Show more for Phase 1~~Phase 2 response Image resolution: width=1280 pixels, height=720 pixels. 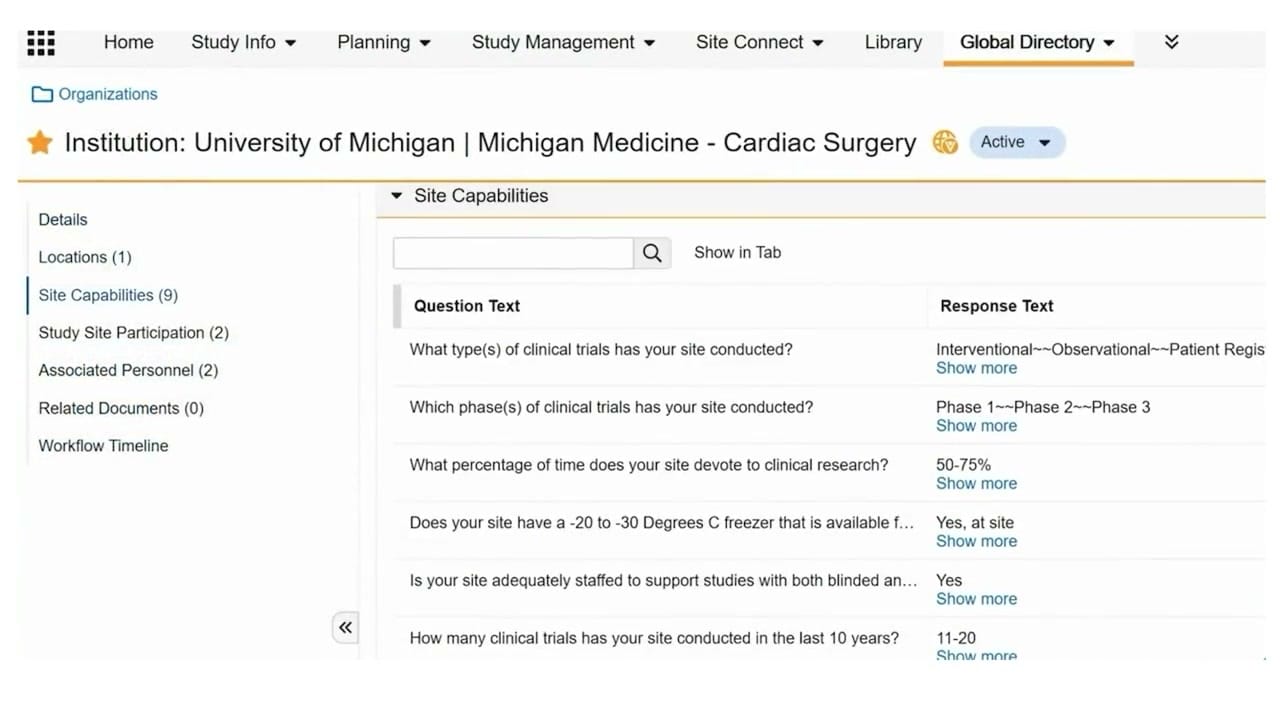976,425
